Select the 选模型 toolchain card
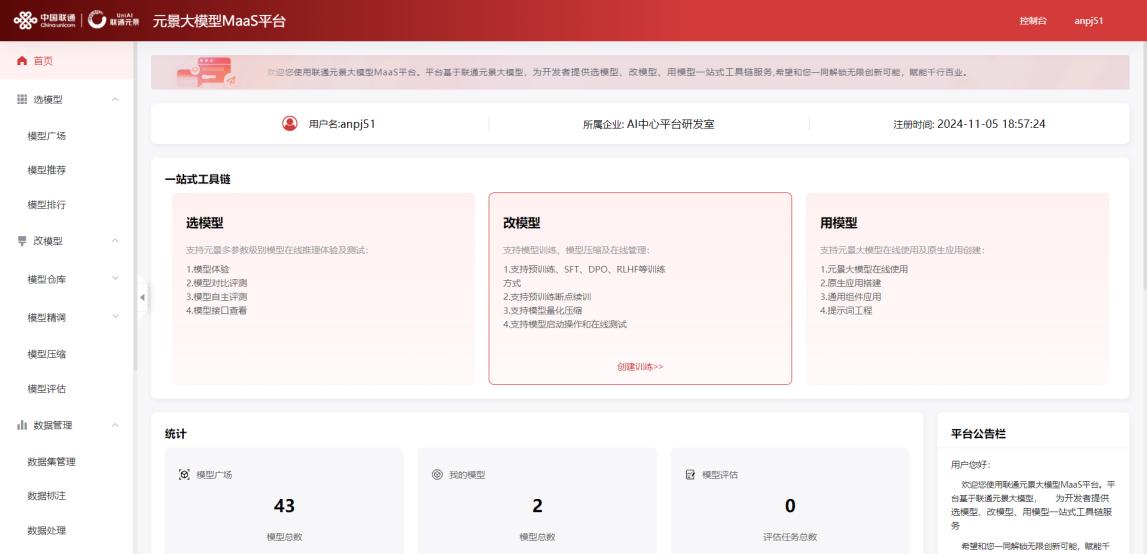This screenshot has width=1147, height=554. 323,288
